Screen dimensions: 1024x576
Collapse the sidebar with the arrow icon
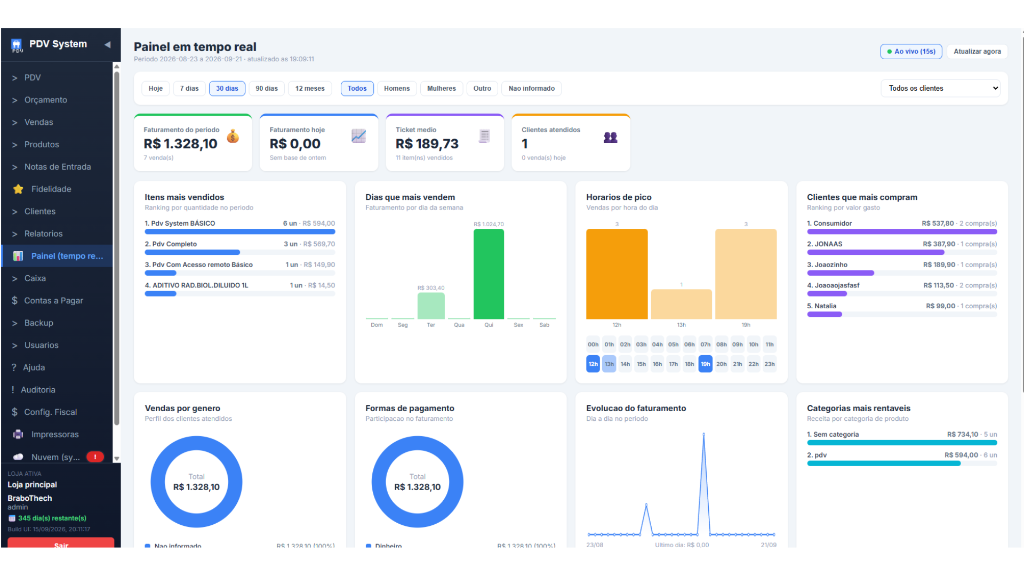[x=107, y=44]
